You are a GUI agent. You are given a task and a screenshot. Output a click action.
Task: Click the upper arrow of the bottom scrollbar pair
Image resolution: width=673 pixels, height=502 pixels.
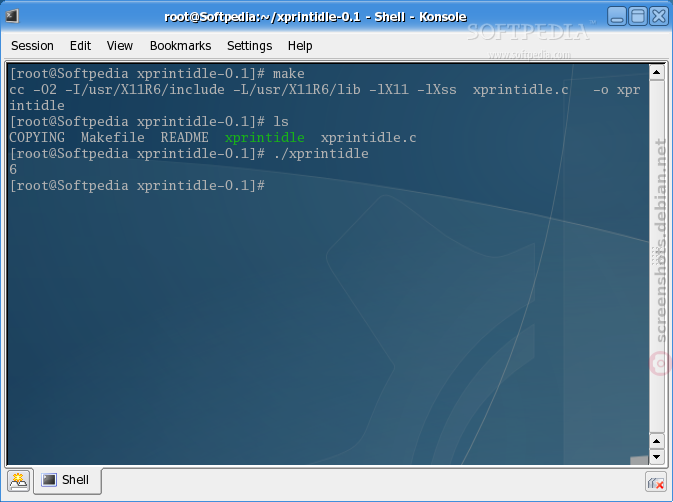click(x=656, y=441)
